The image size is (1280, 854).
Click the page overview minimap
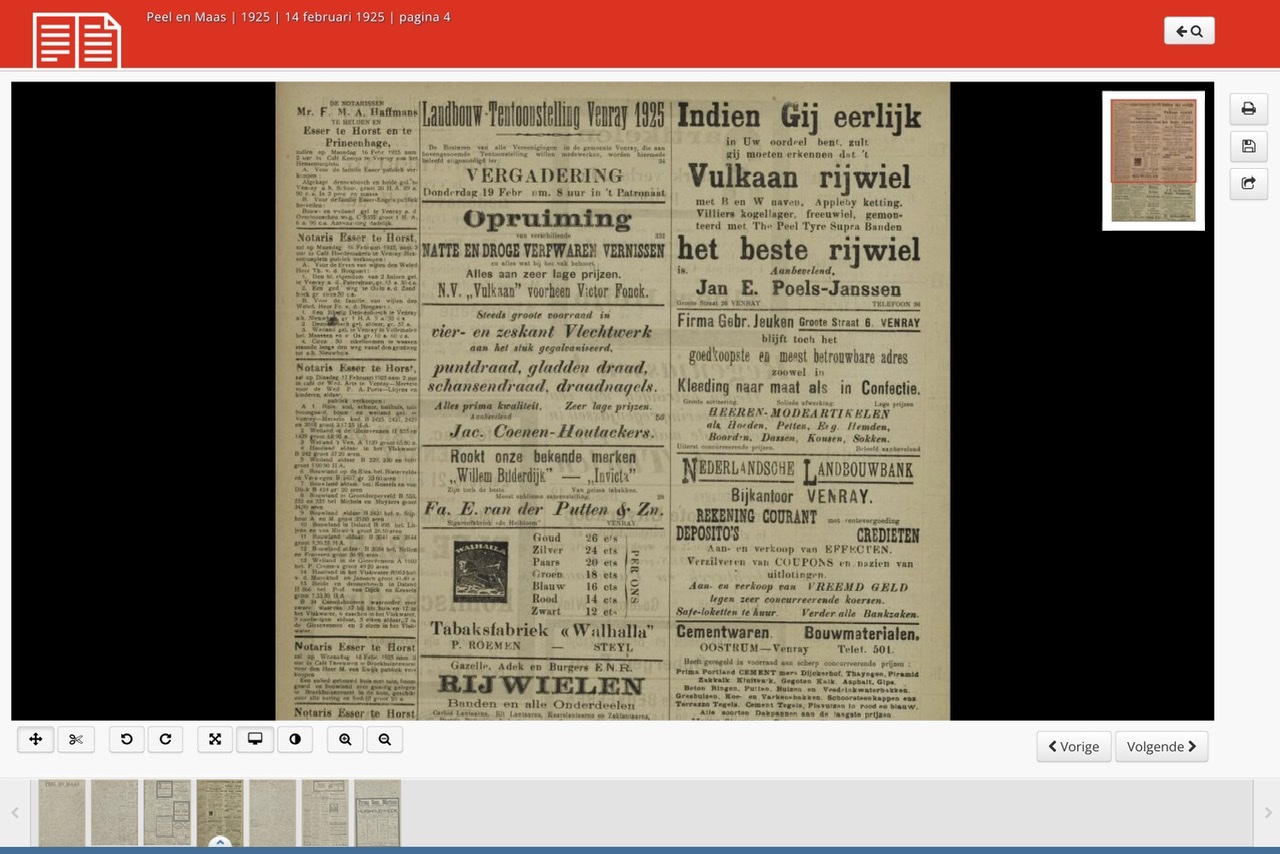[x=1153, y=161]
